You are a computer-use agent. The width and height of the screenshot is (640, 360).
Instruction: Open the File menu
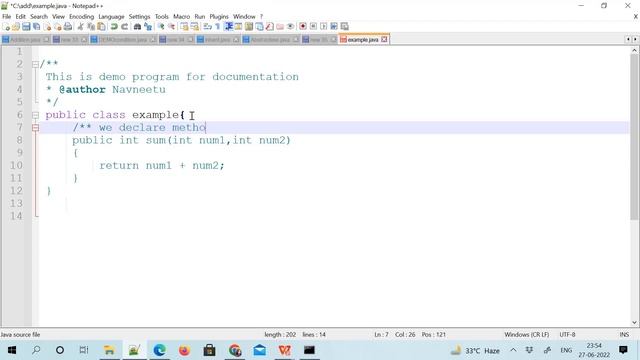click(7, 16)
